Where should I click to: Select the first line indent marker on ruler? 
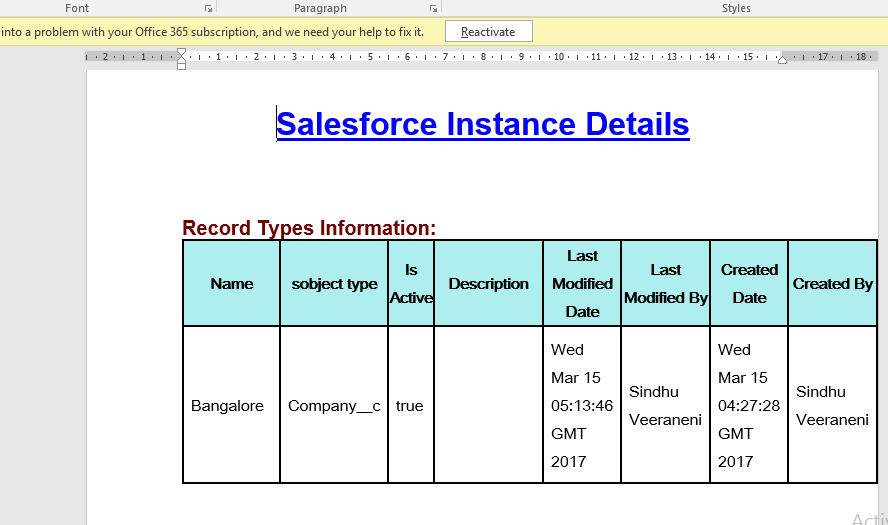click(x=181, y=53)
